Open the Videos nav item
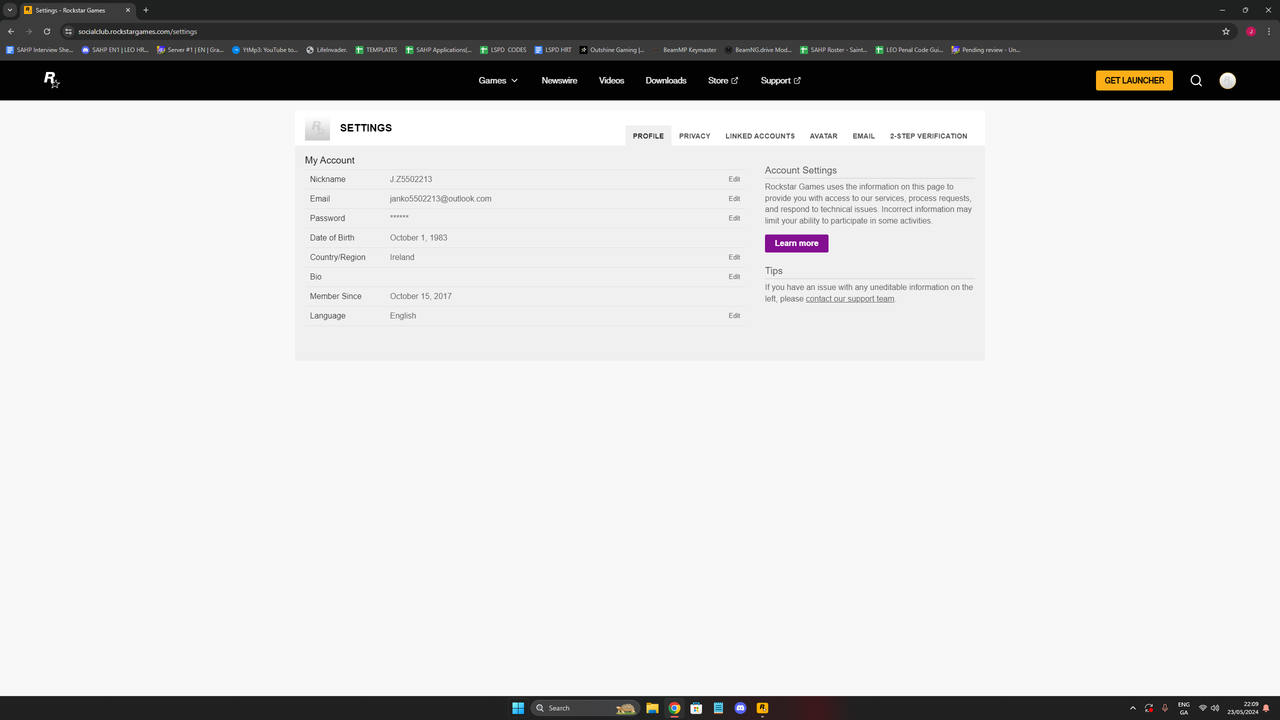Image resolution: width=1280 pixels, height=720 pixels. click(611, 81)
